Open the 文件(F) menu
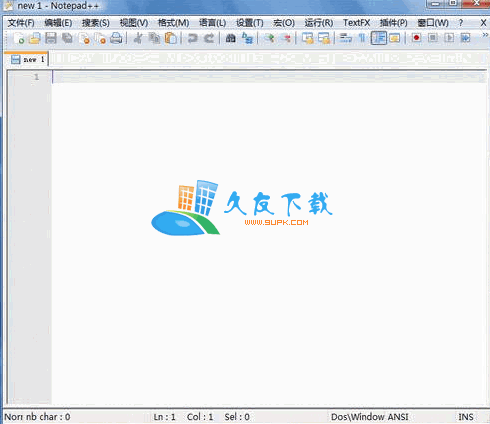Image resolution: width=490 pixels, height=424 pixels. (x=21, y=23)
